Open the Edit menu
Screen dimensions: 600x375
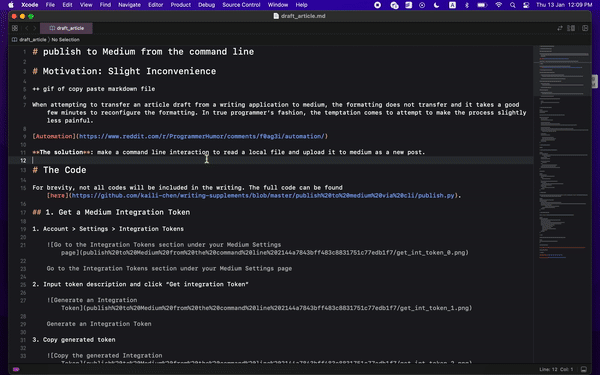67,5
